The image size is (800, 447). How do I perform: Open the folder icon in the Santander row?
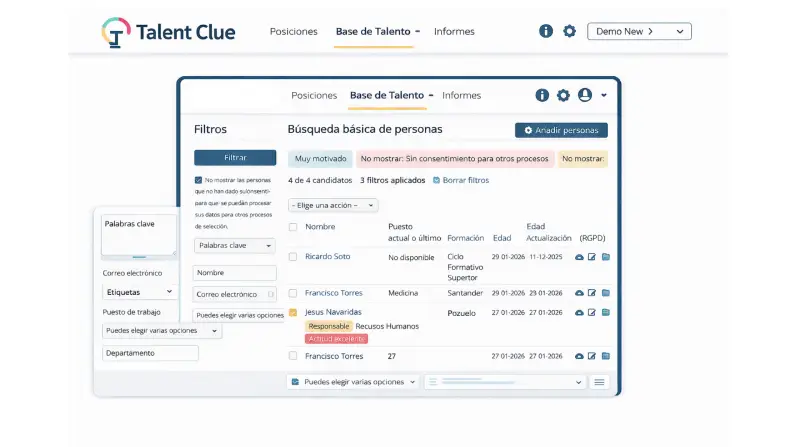click(606, 293)
